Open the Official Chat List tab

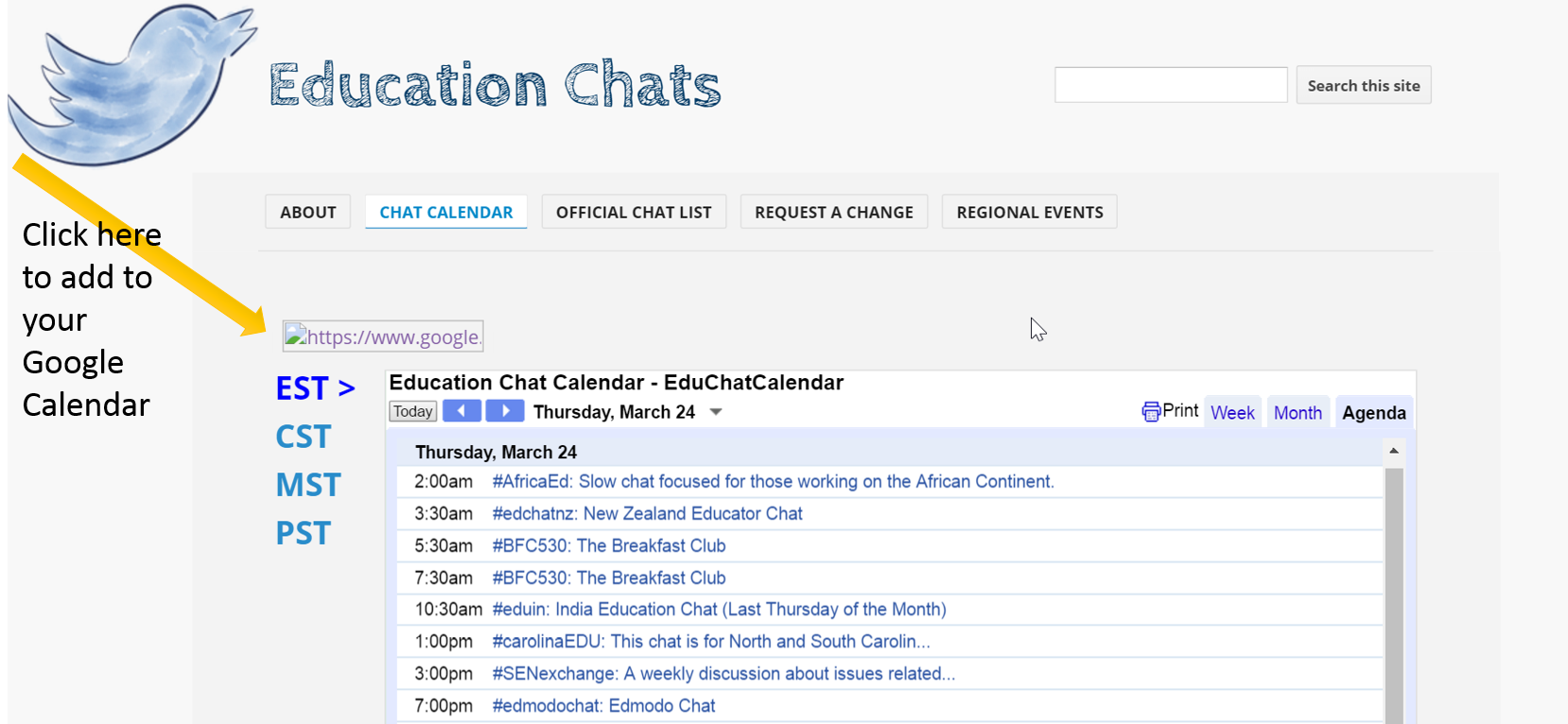point(634,212)
